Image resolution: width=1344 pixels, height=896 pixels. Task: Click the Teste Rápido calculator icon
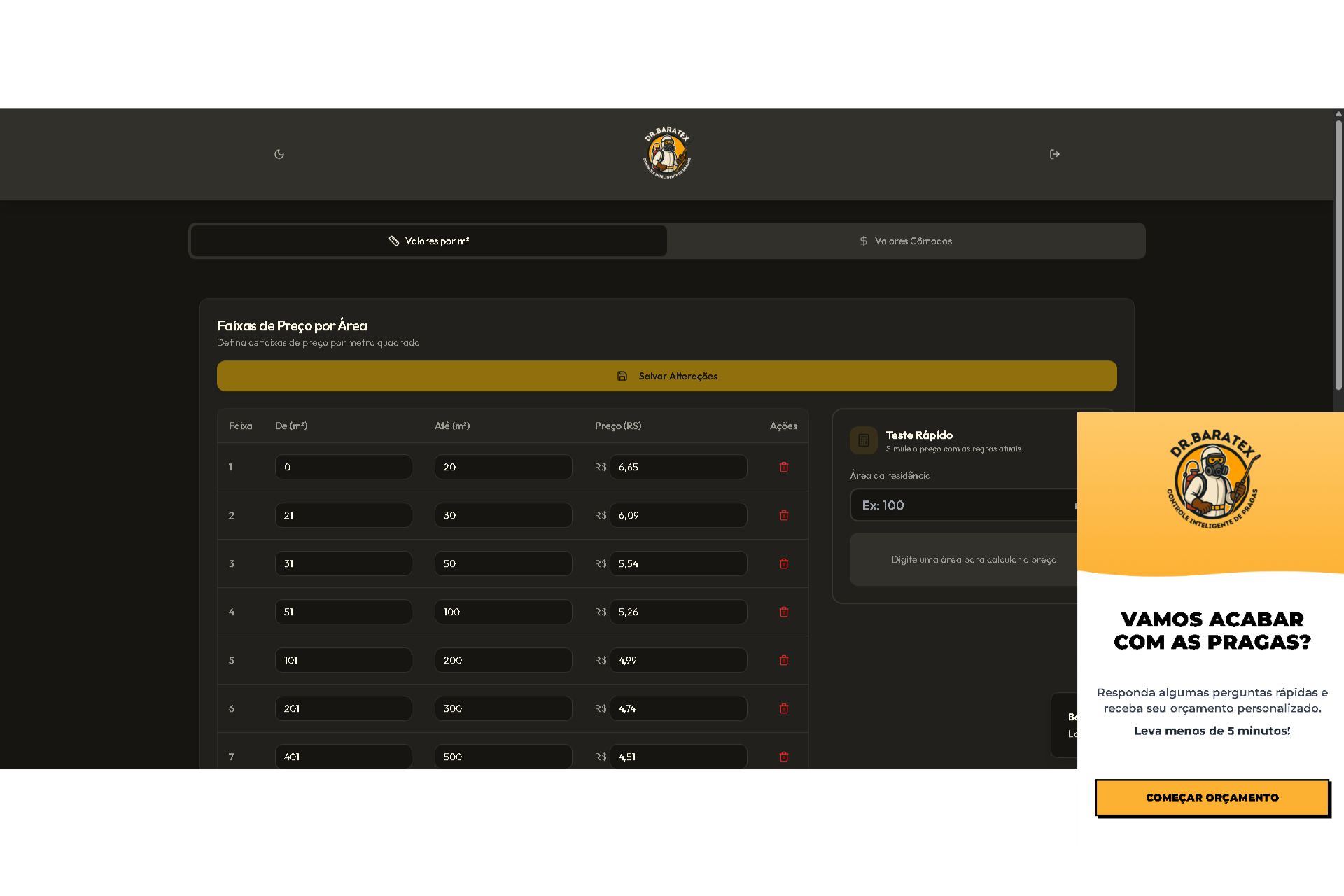coord(863,440)
